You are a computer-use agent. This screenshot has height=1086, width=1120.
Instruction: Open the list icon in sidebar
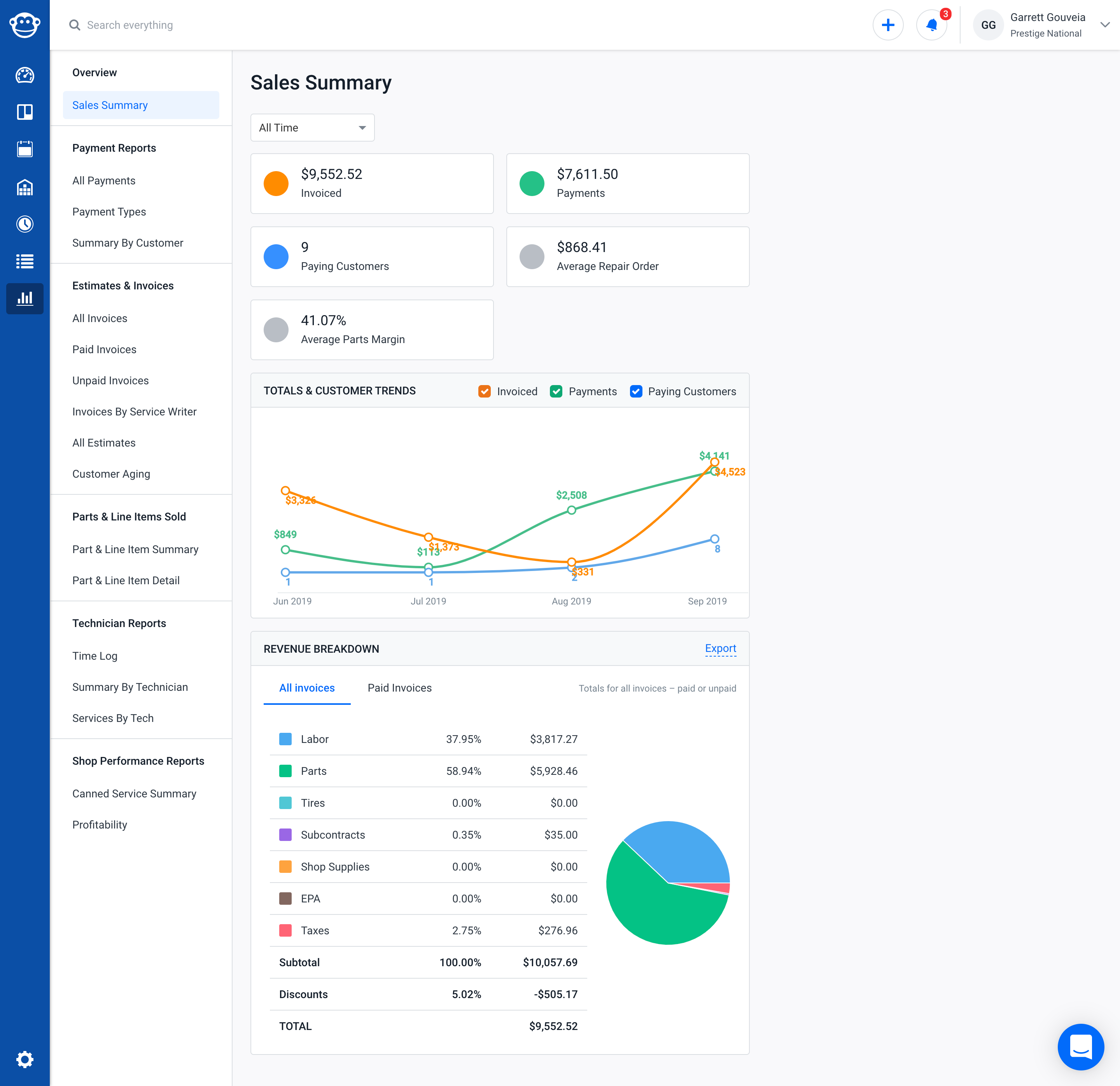[24, 261]
